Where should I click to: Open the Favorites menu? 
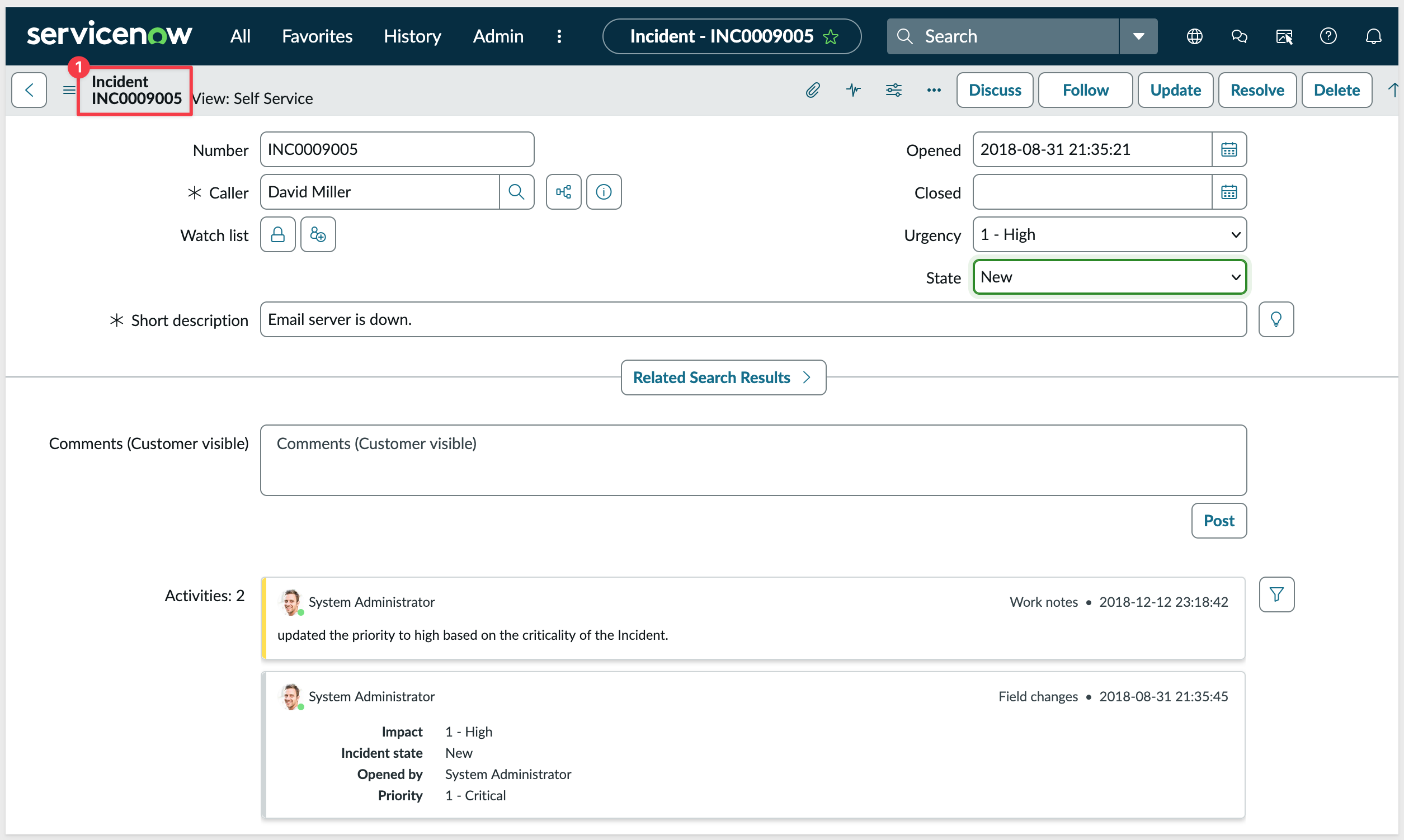click(x=317, y=36)
